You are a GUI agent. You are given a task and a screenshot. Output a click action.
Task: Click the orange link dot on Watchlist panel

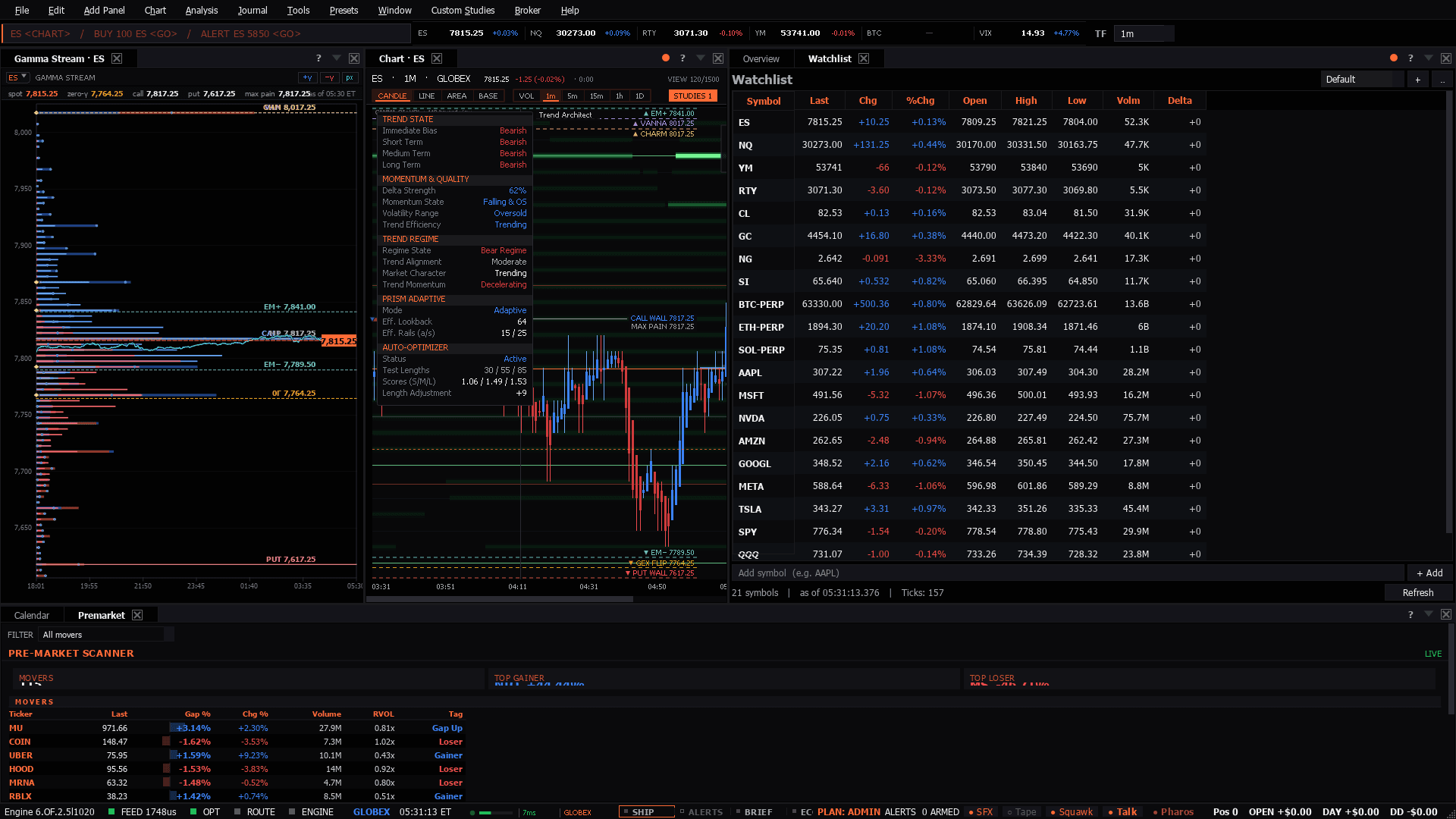point(1394,58)
